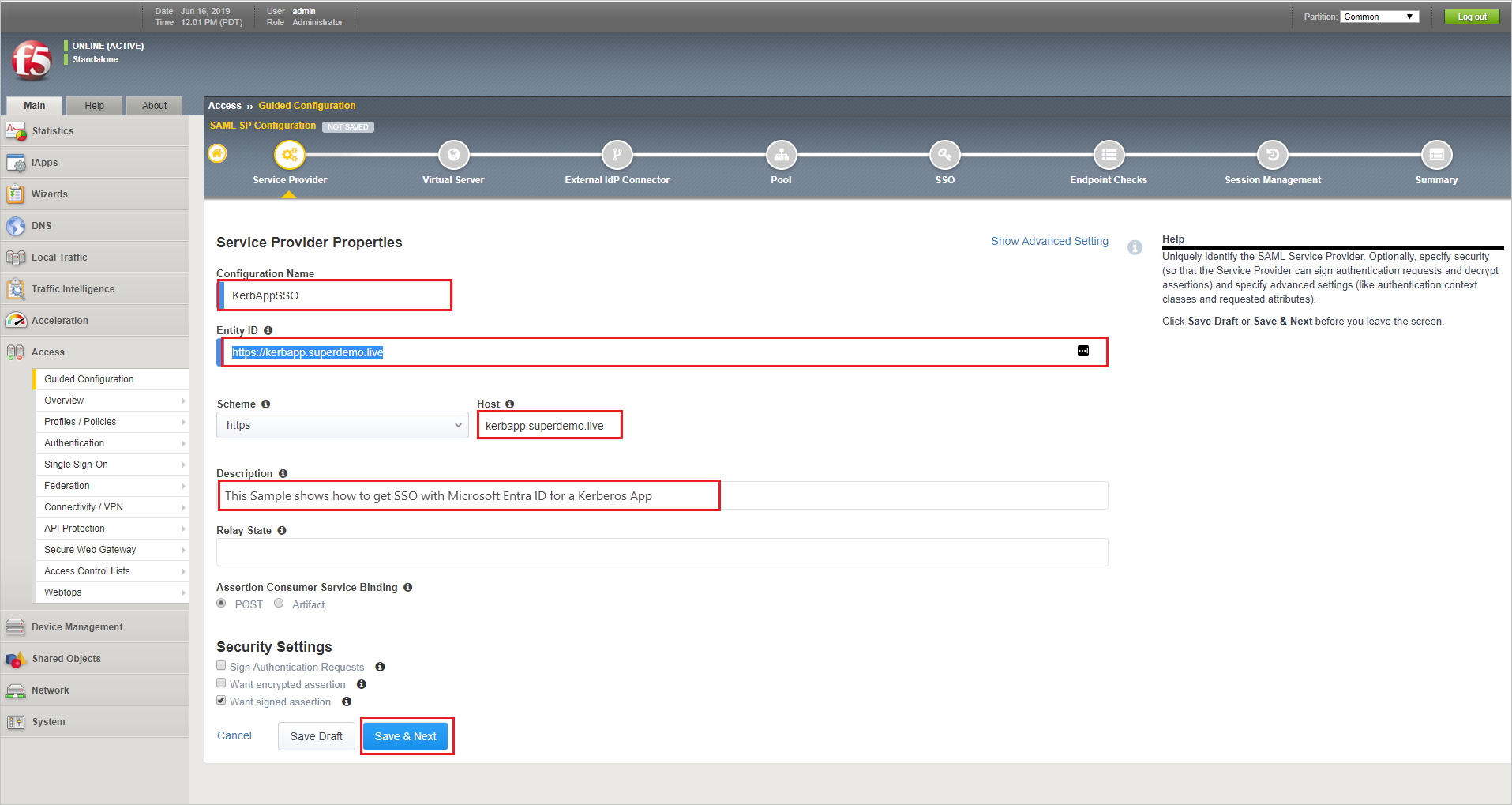This screenshot has height=805, width=1512.
Task: Go to Guided Configuration home icon
Action: point(217,153)
